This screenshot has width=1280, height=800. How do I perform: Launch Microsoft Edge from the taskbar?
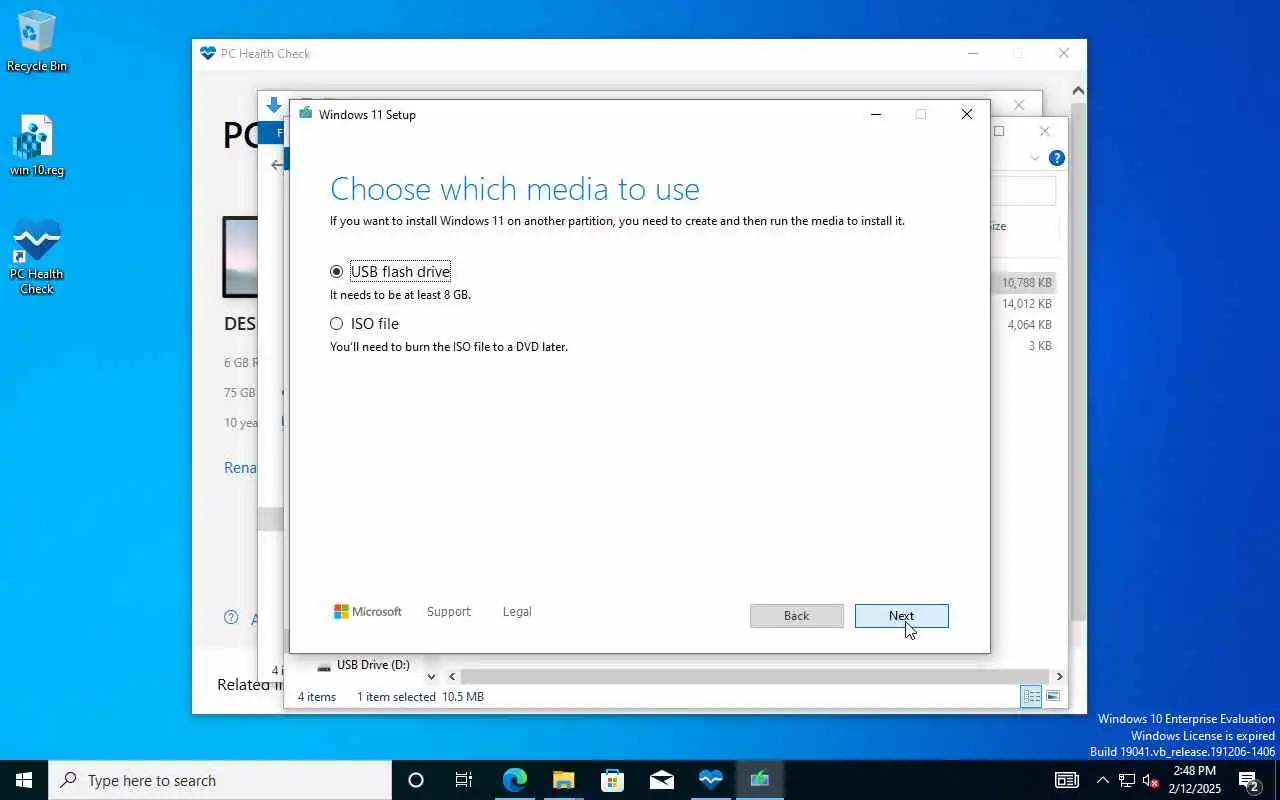(514, 780)
